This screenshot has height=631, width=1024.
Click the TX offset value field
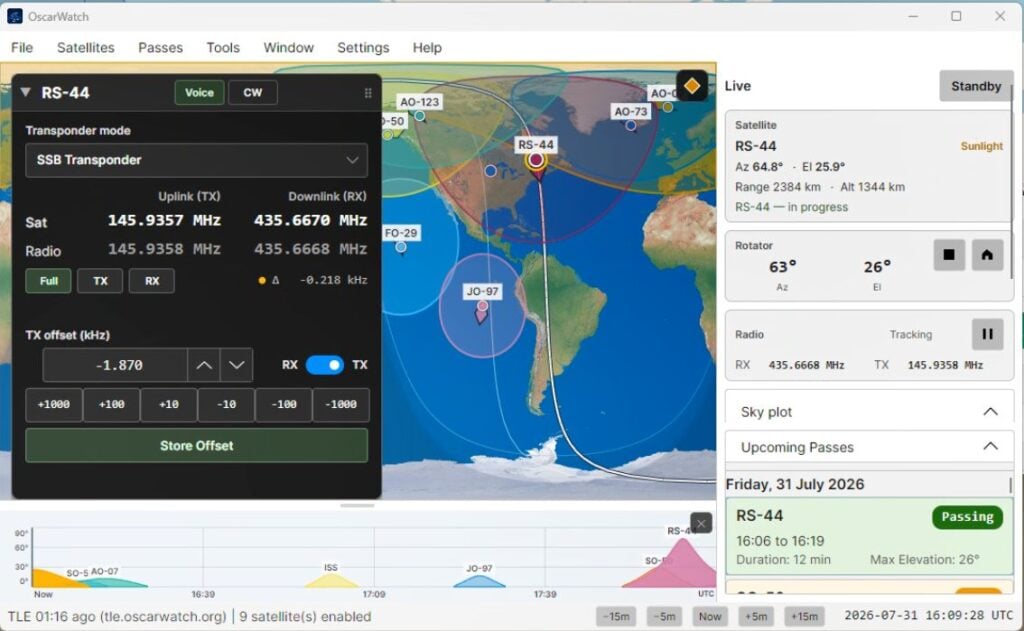coord(116,365)
